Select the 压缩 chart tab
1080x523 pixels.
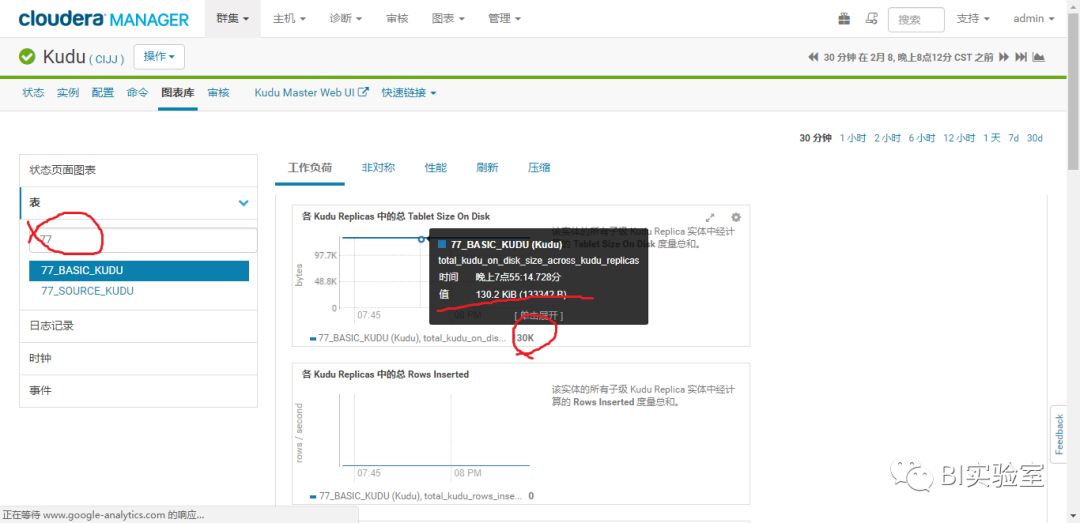[539, 167]
